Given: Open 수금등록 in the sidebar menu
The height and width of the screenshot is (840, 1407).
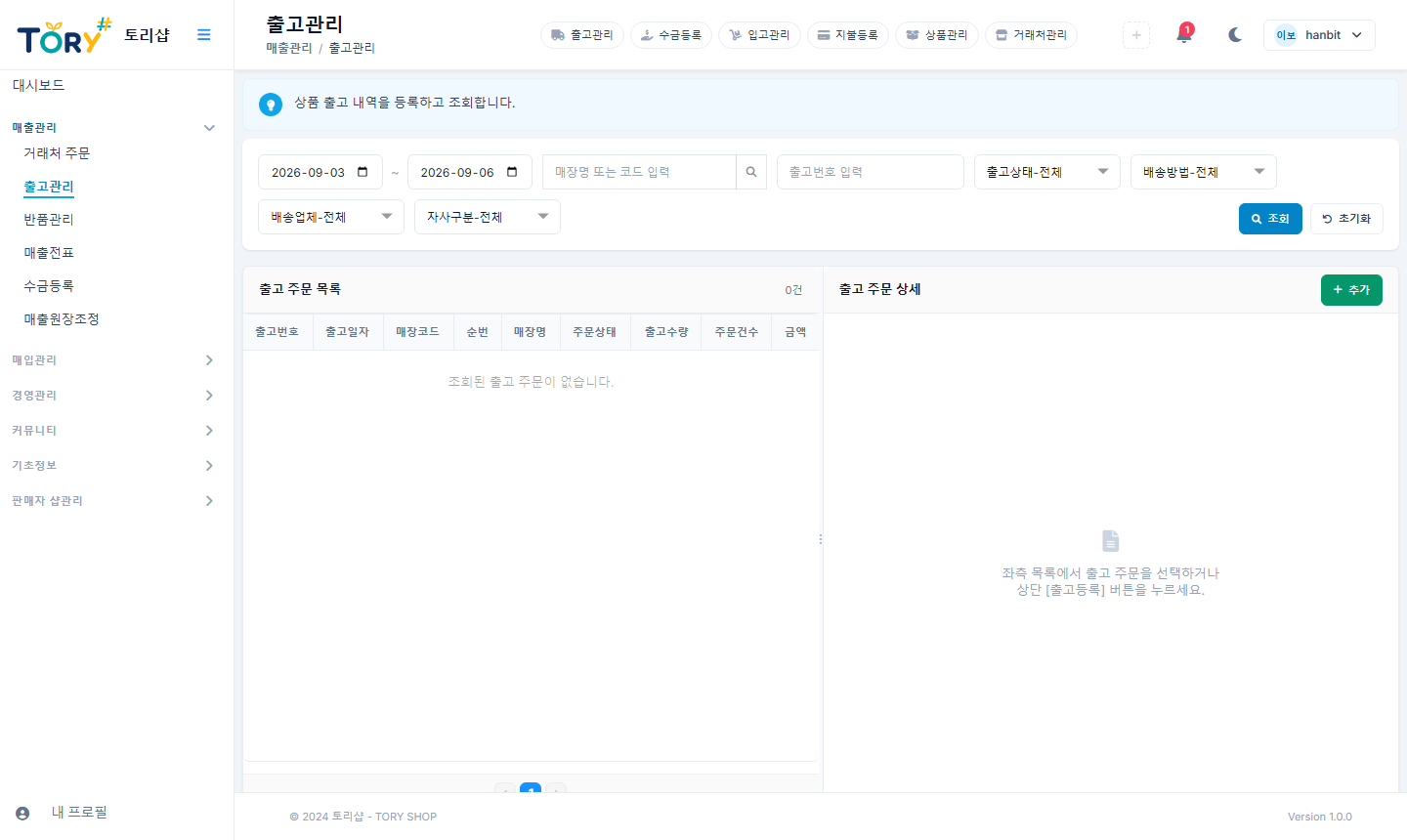Looking at the screenshot, I should (49, 286).
